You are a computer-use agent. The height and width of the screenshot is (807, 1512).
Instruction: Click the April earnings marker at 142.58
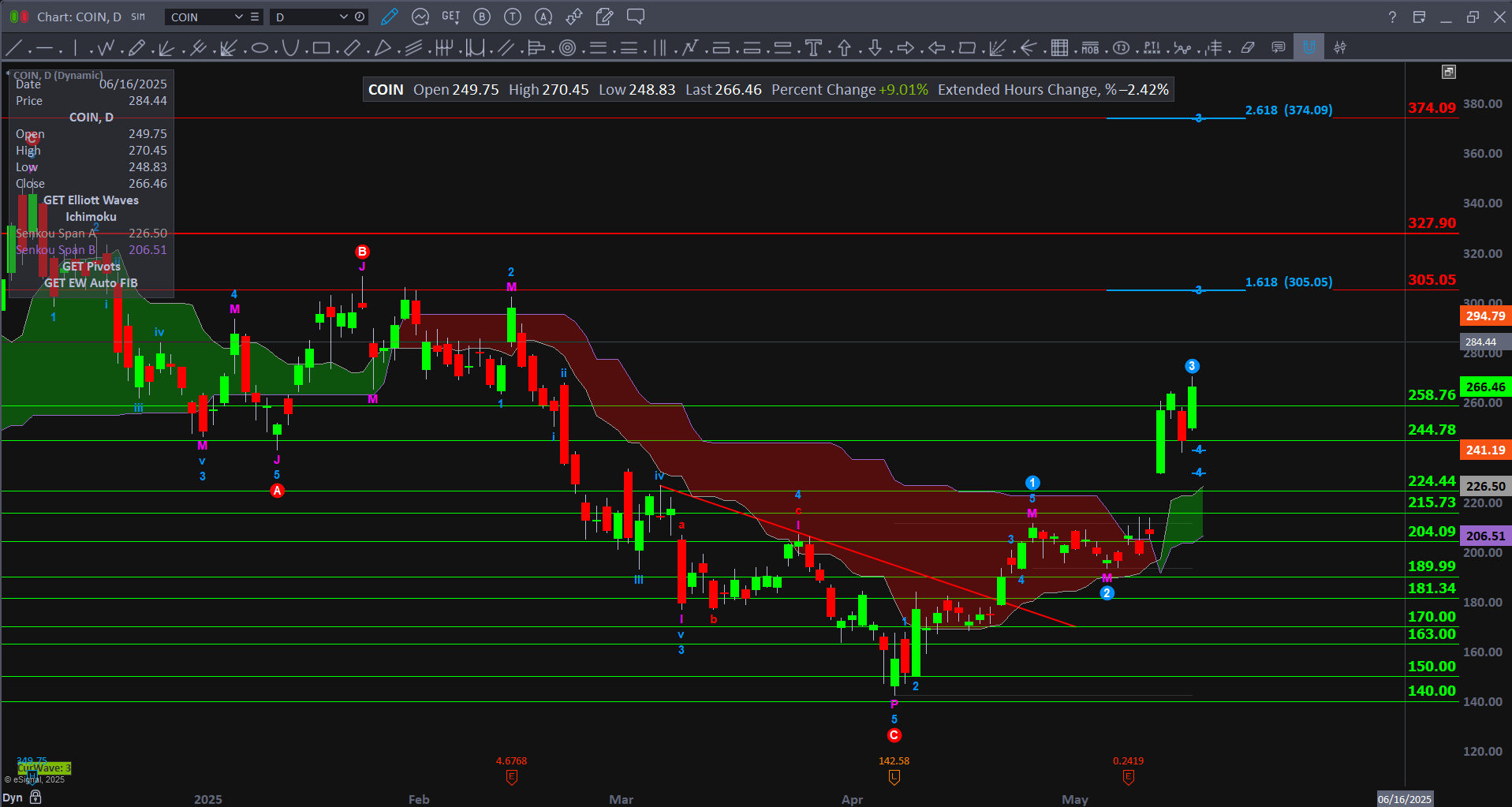pos(894,778)
